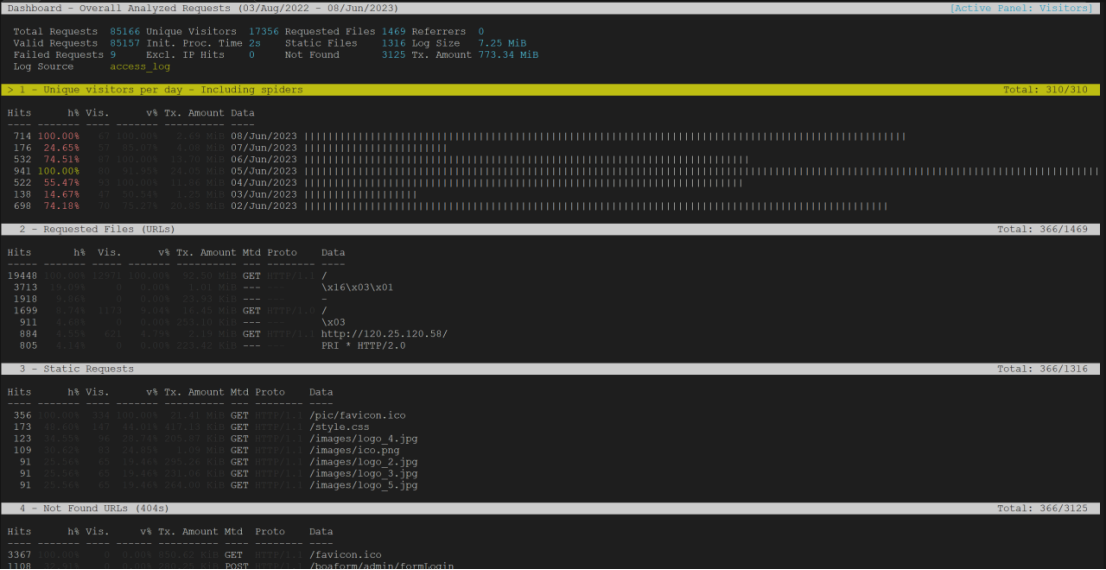Click the 3713 hits value in Requested Files
This screenshot has height=570, width=1106.
(25, 288)
